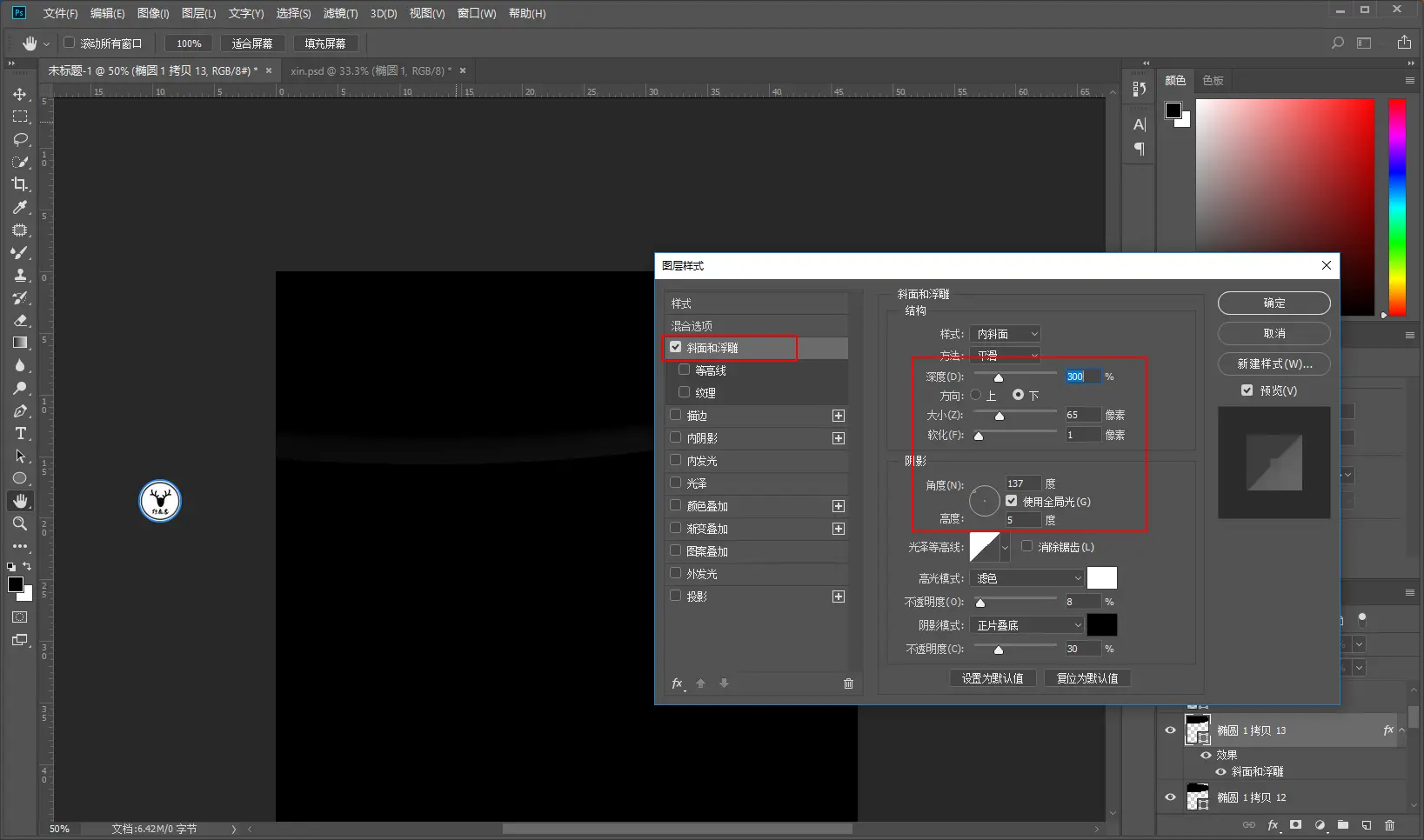This screenshot has height=840, width=1424.
Task: Collapse effects of layer 椭圆 1 拷贝 13
Action: [x=1401, y=730]
